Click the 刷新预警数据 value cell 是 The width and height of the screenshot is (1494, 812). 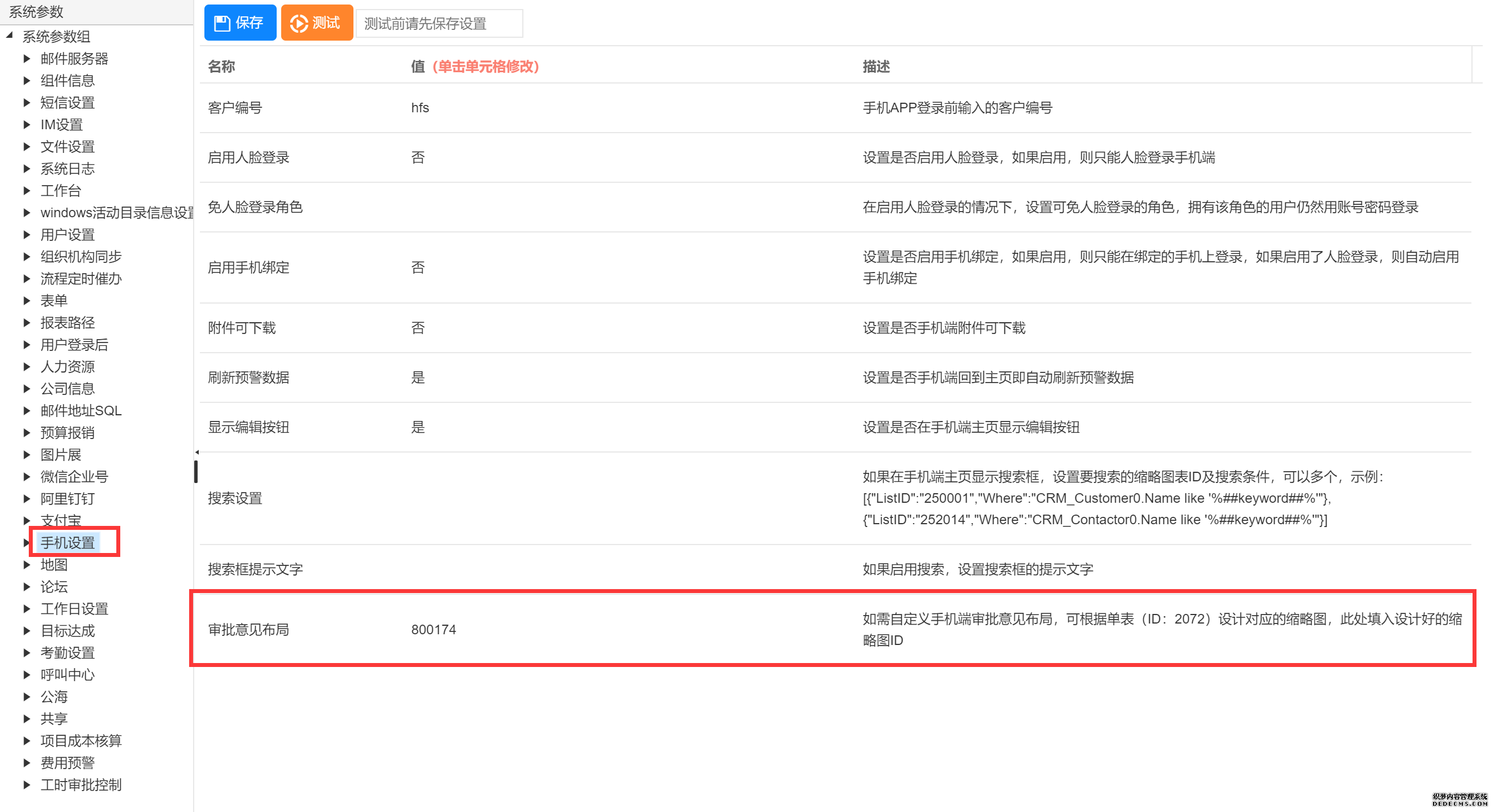pos(418,378)
